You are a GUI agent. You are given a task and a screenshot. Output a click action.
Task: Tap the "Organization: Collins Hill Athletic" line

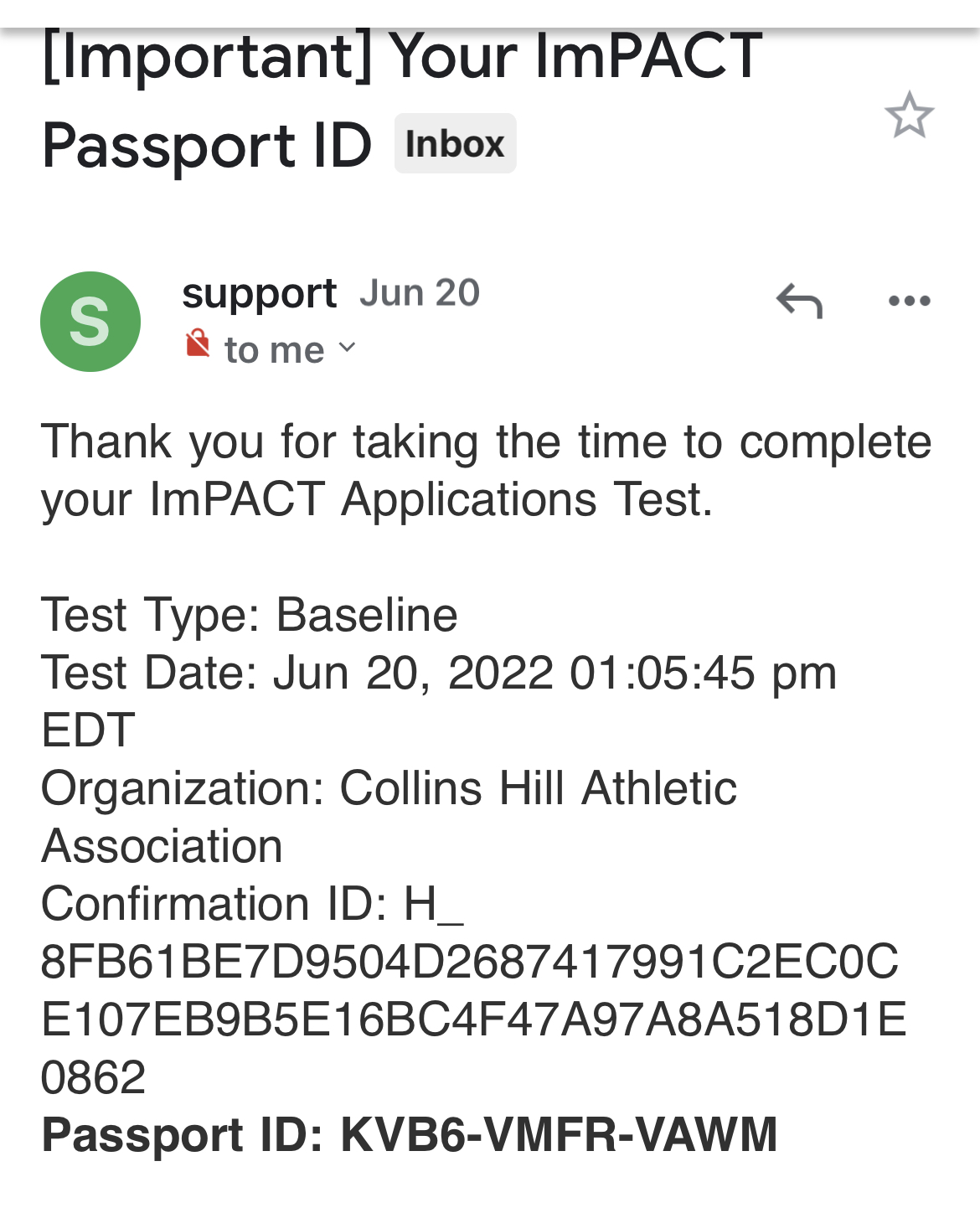click(x=389, y=788)
